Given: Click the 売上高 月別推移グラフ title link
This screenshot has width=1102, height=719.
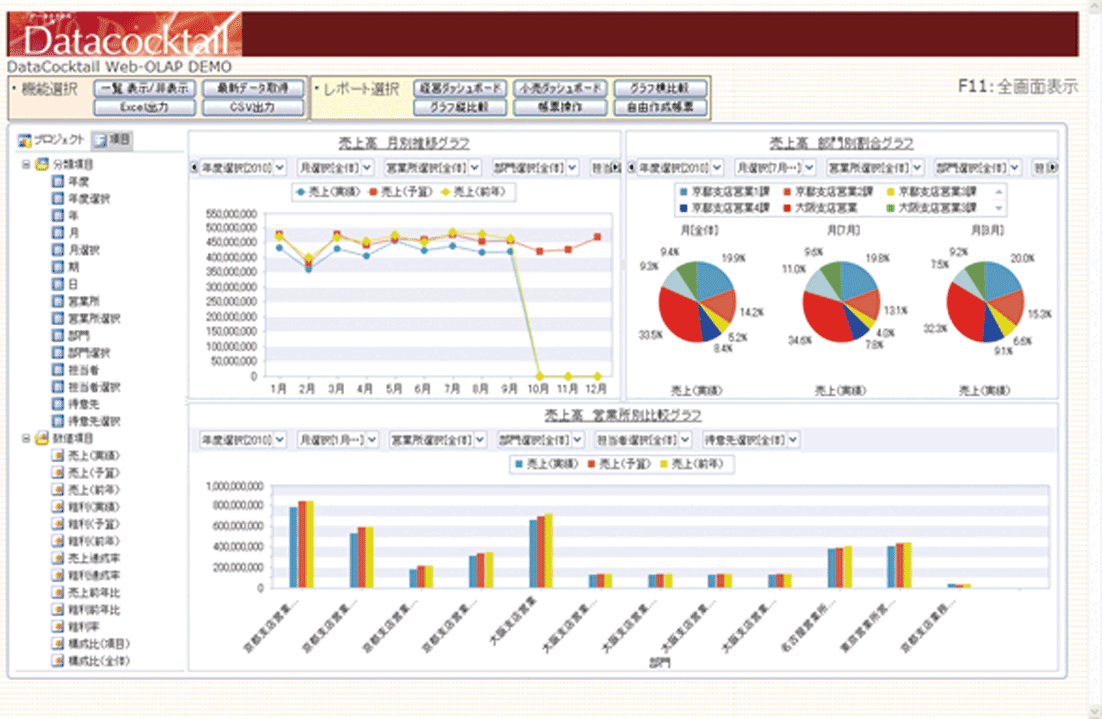Looking at the screenshot, I should (x=404, y=143).
